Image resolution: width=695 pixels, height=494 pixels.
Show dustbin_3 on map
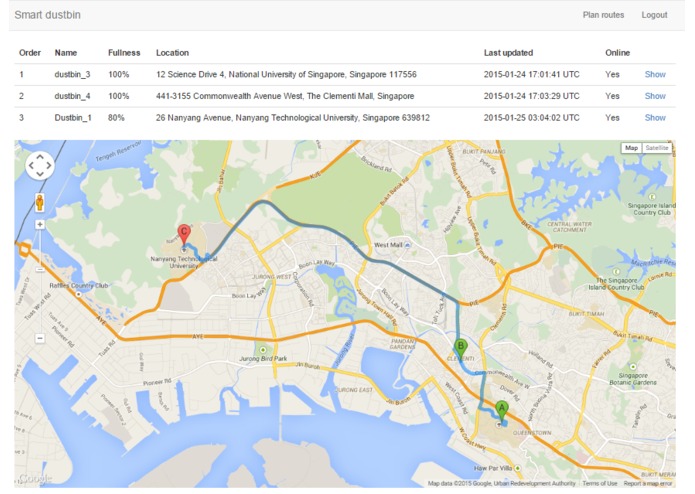point(655,74)
